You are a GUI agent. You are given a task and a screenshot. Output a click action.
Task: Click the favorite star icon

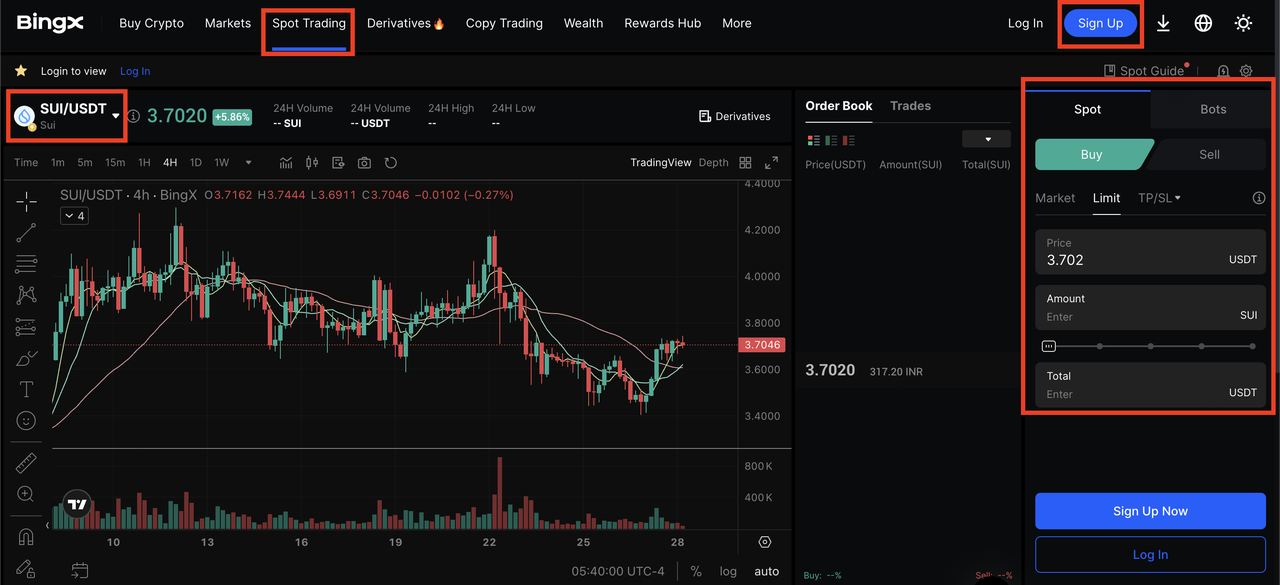[20, 71]
